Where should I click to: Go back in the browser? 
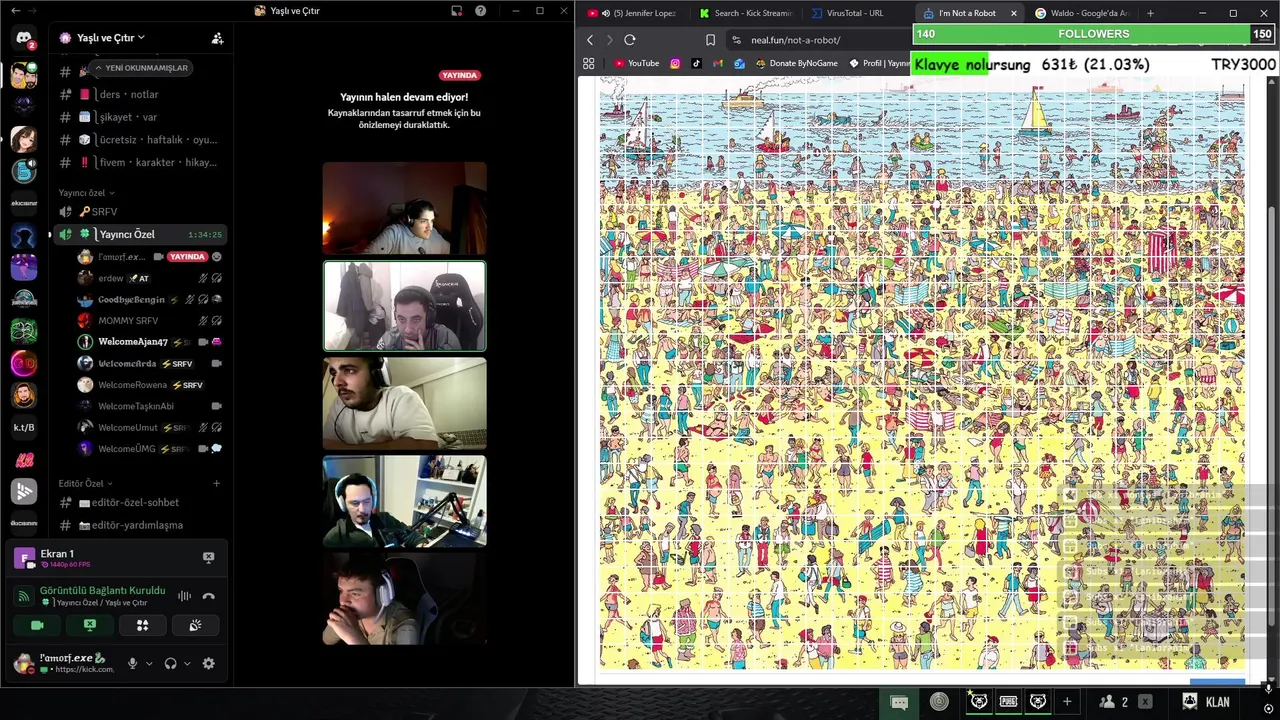click(590, 40)
